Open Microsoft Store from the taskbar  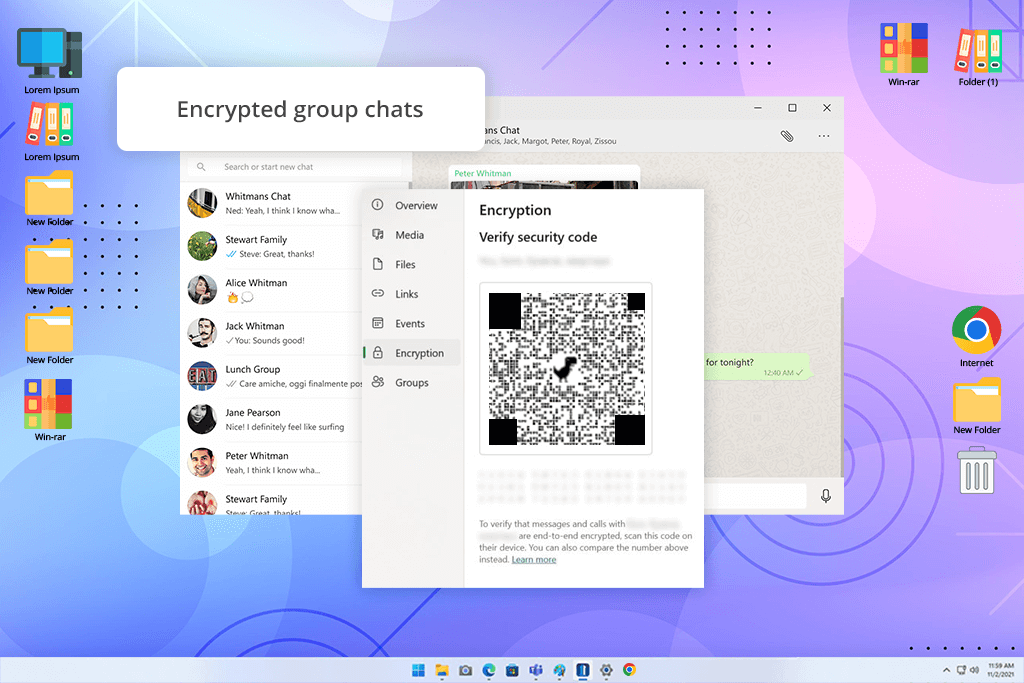tap(512, 670)
